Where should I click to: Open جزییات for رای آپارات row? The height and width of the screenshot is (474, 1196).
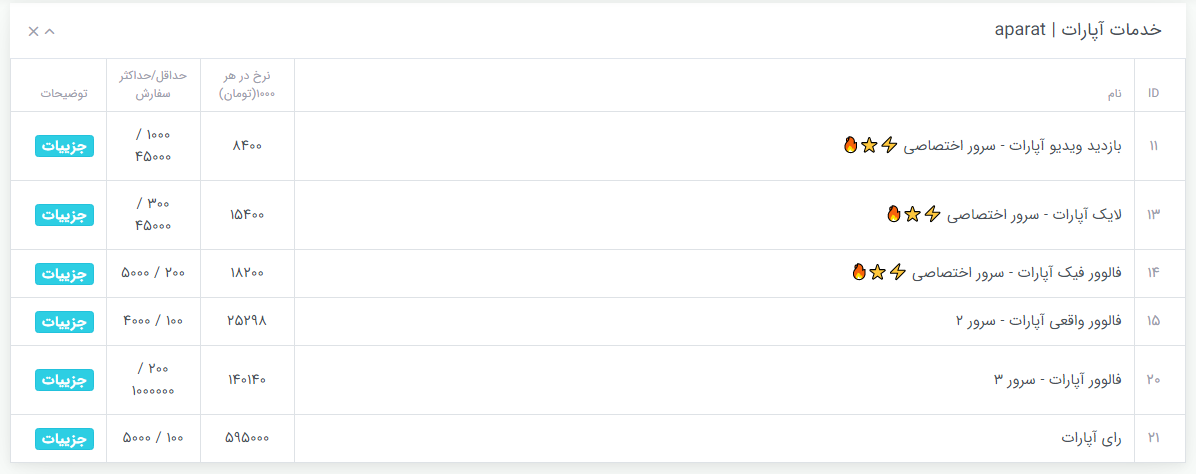coord(64,439)
